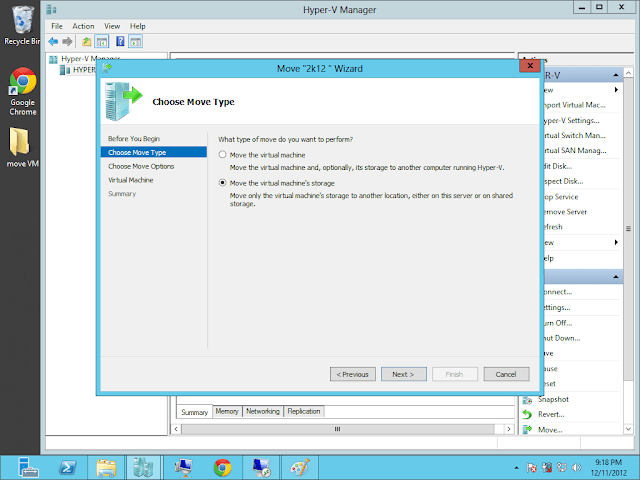The image size is (640, 480).
Task: Open the View menu
Action: point(112,25)
